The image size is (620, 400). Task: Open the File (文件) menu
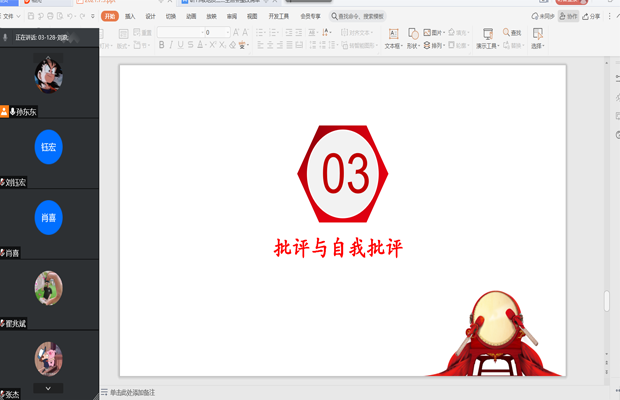pos(10,16)
